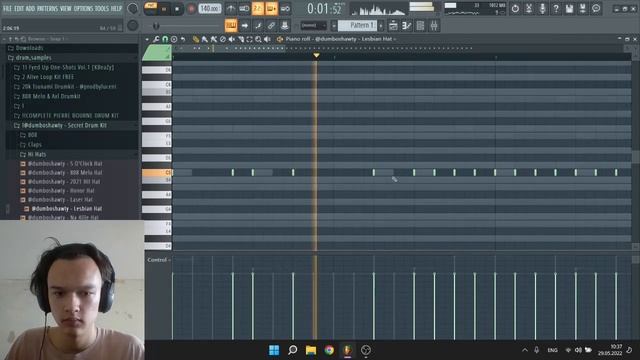This screenshot has width=640, height=360.
Task: Open the global snap dropdown
Action: pos(313,25)
